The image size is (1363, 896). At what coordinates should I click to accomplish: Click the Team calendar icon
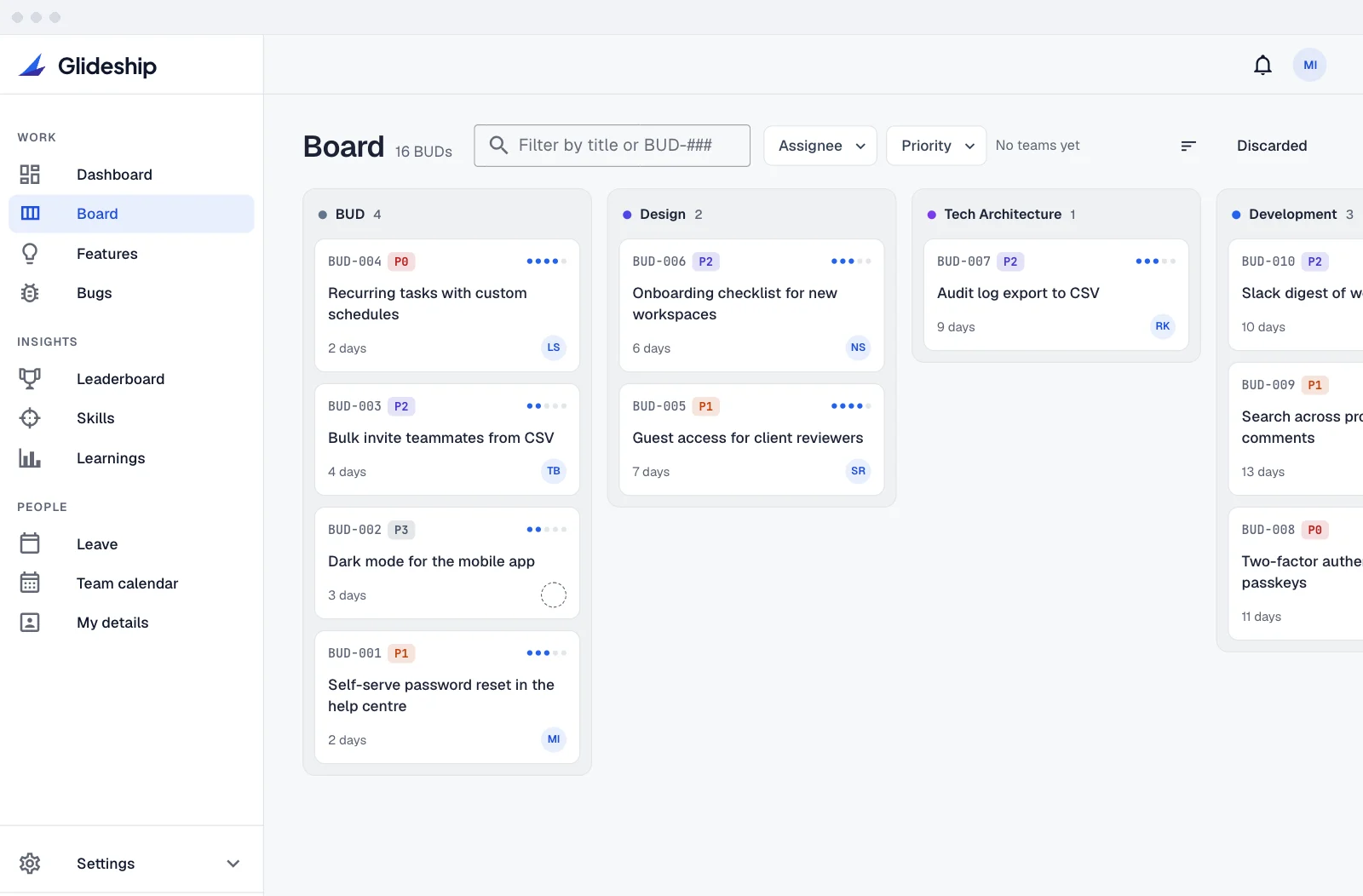point(30,583)
